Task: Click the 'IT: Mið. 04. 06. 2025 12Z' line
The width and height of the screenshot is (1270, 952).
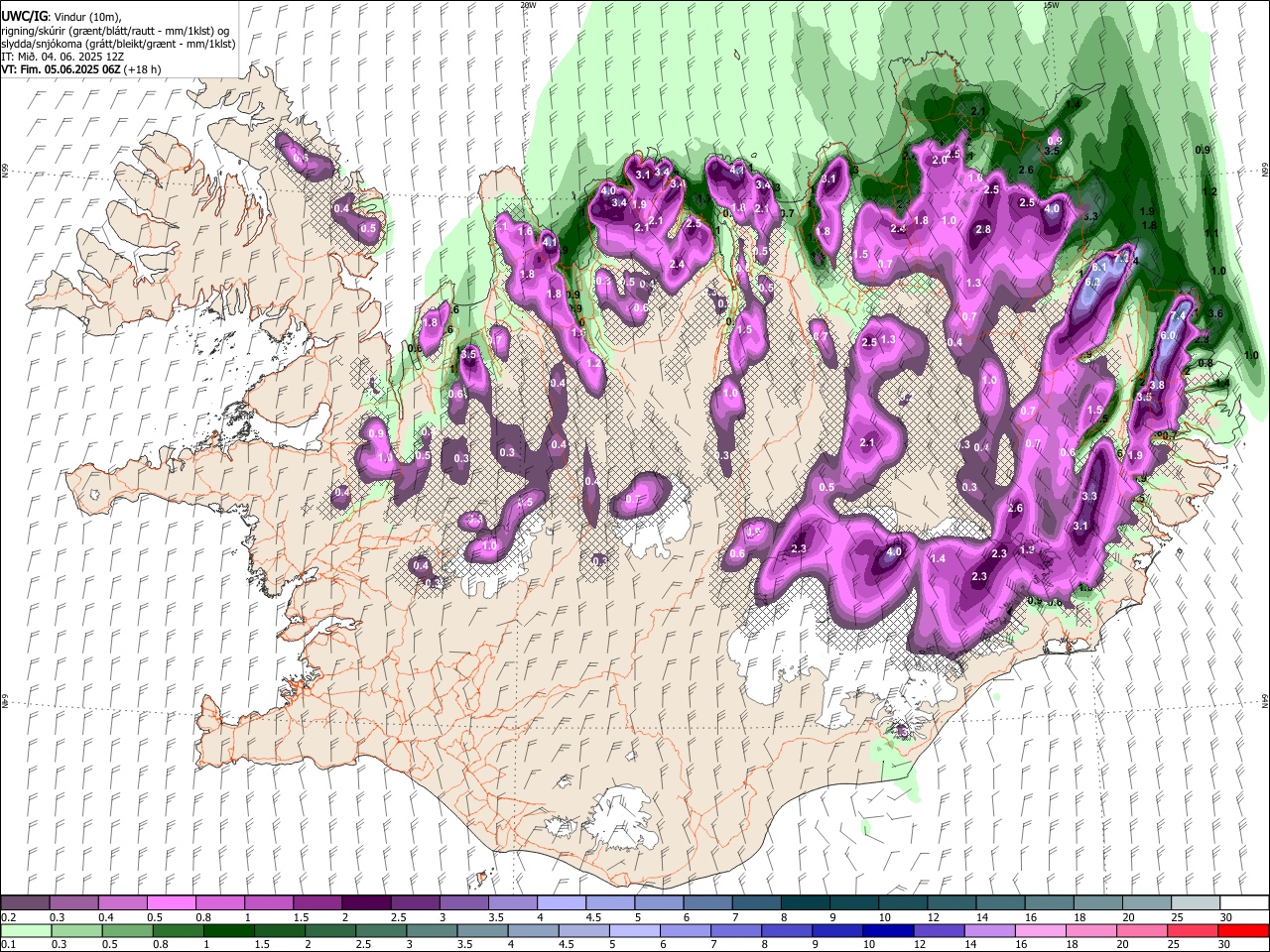Action: click(63, 57)
